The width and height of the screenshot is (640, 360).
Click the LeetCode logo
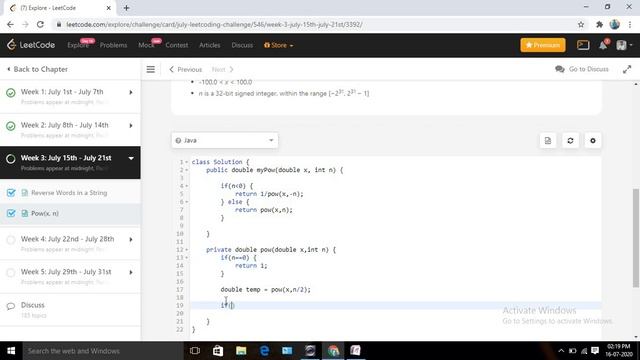(31, 45)
